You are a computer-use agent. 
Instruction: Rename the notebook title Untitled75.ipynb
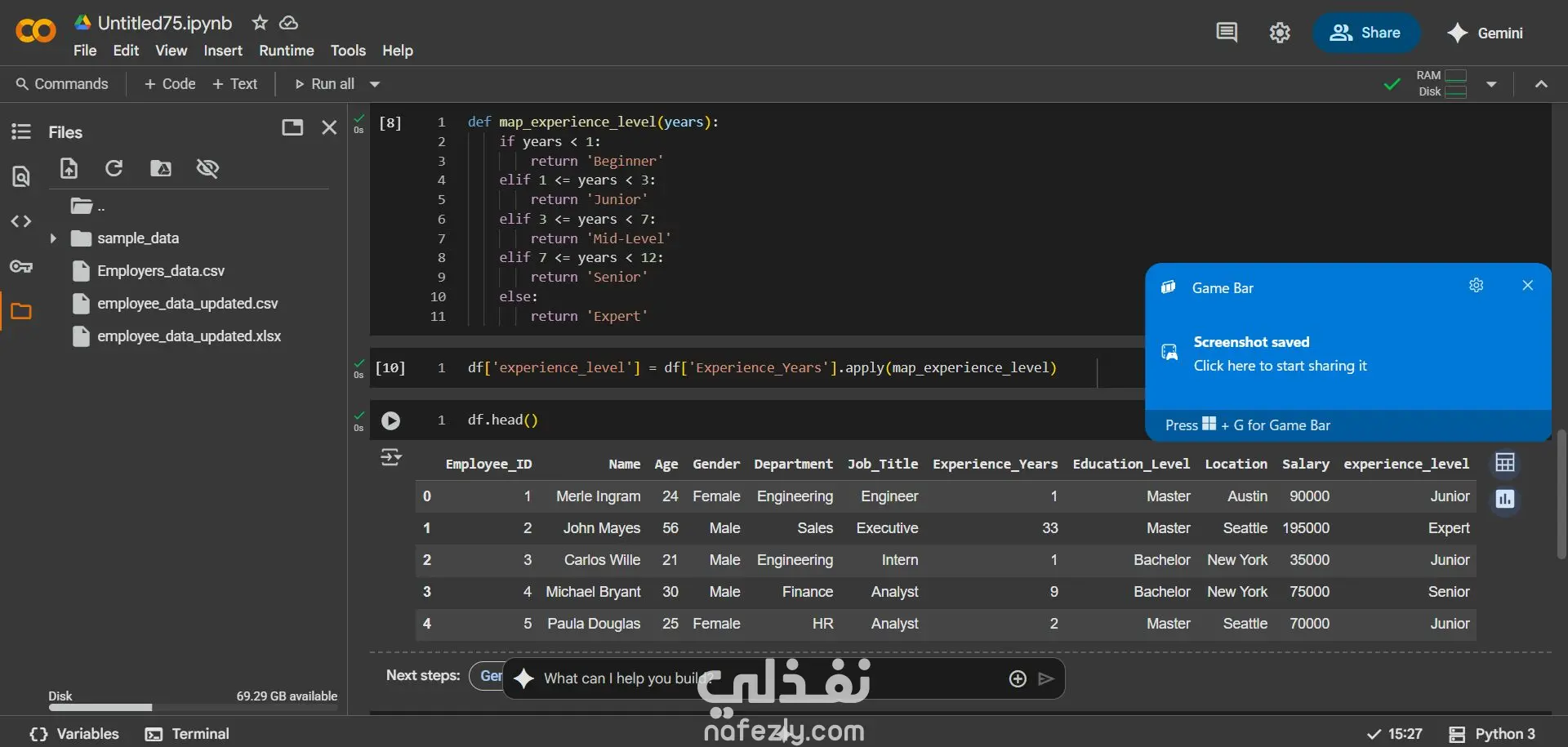[165, 23]
